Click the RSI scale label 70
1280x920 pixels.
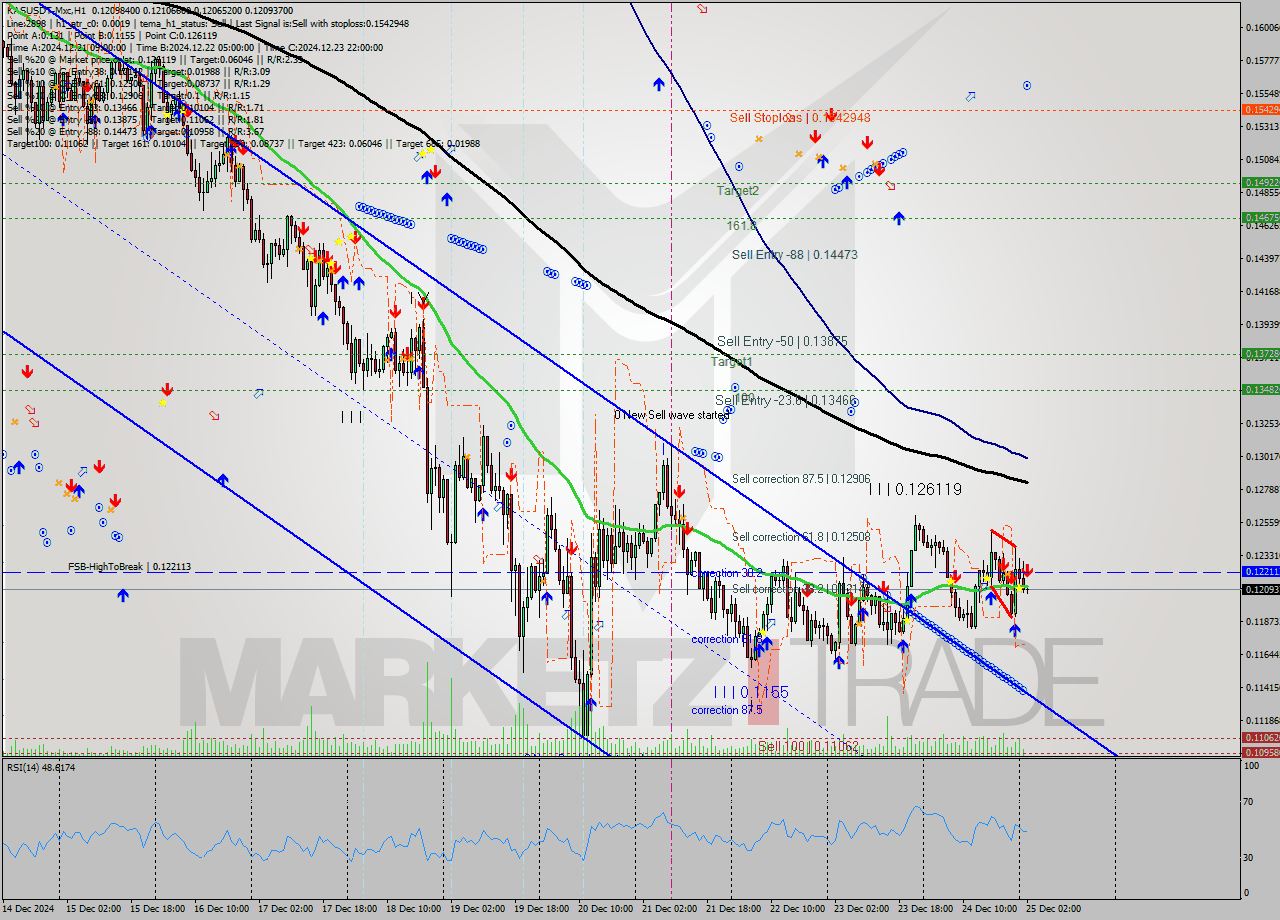(1249, 802)
